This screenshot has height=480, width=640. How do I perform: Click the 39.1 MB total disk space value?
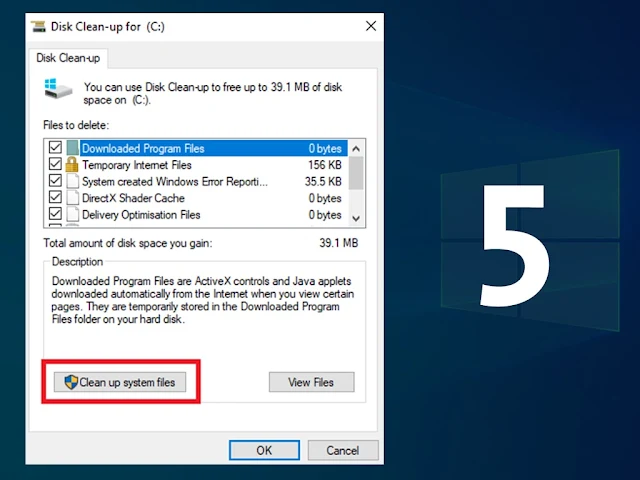click(338, 243)
